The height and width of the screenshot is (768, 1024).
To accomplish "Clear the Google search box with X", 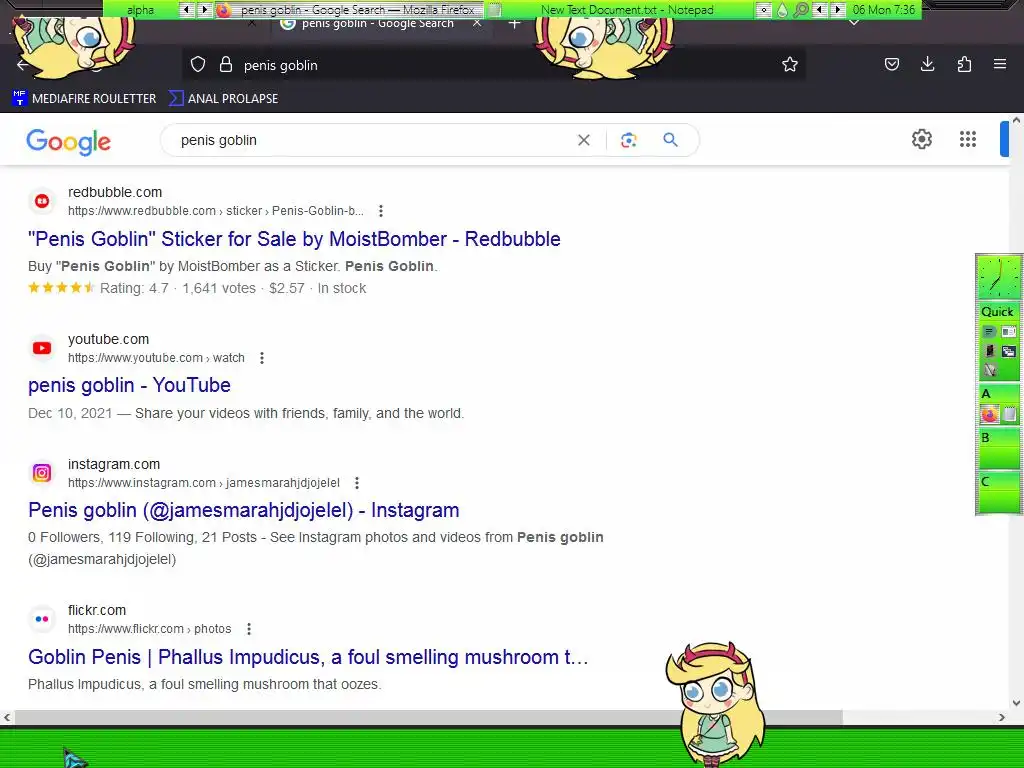I will pyautogui.click(x=584, y=140).
